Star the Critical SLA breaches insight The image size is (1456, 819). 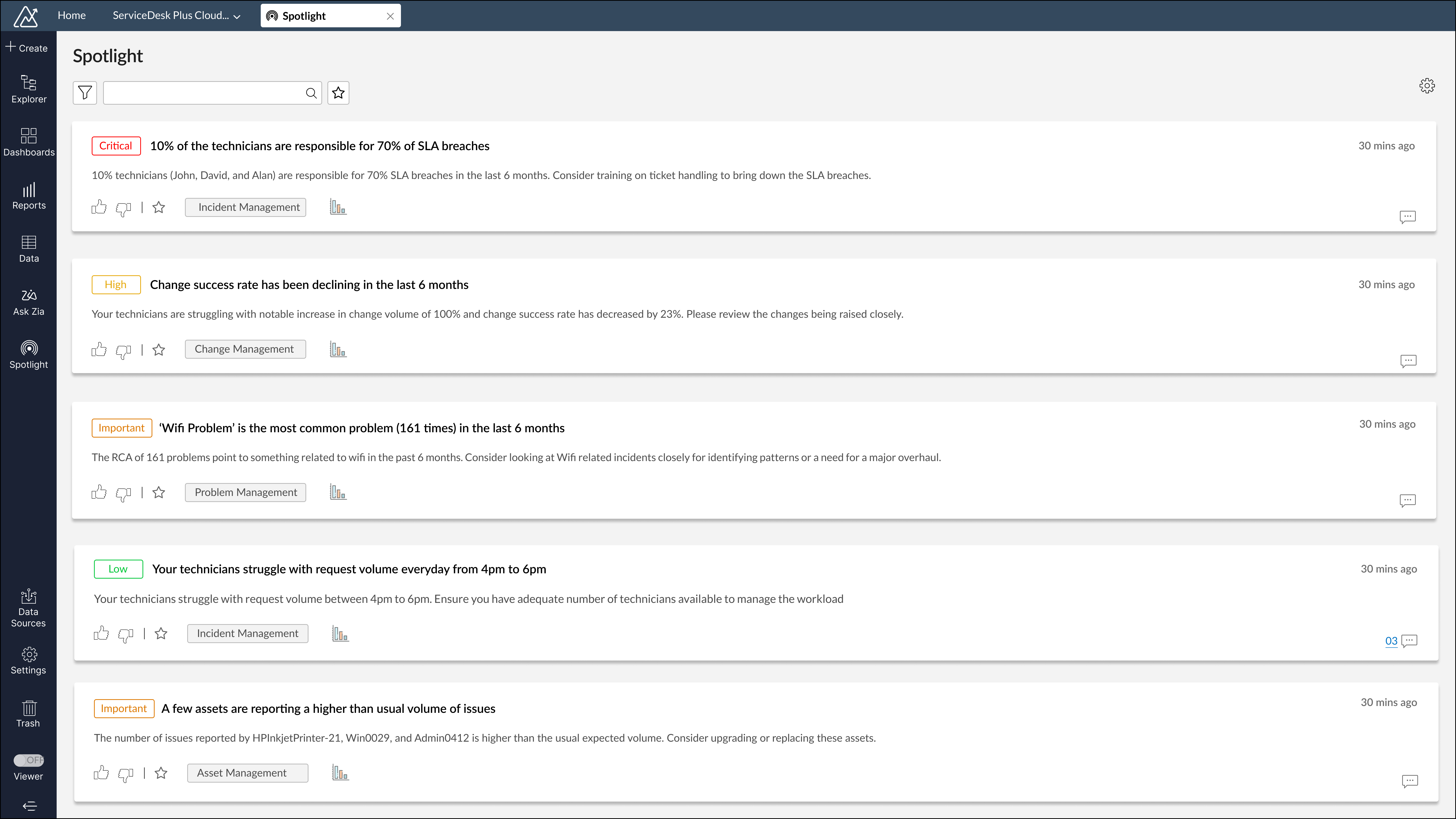pyautogui.click(x=159, y=208)
